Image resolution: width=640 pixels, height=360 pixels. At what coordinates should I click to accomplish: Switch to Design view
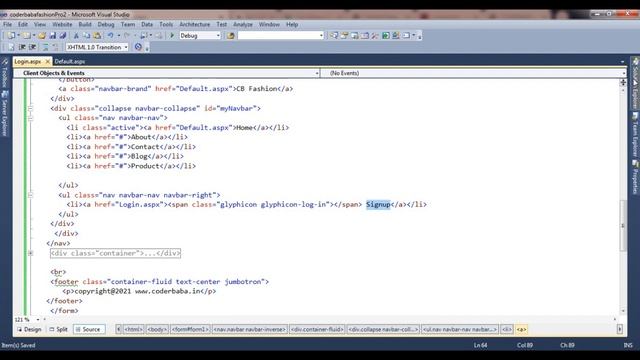point(29,329)
